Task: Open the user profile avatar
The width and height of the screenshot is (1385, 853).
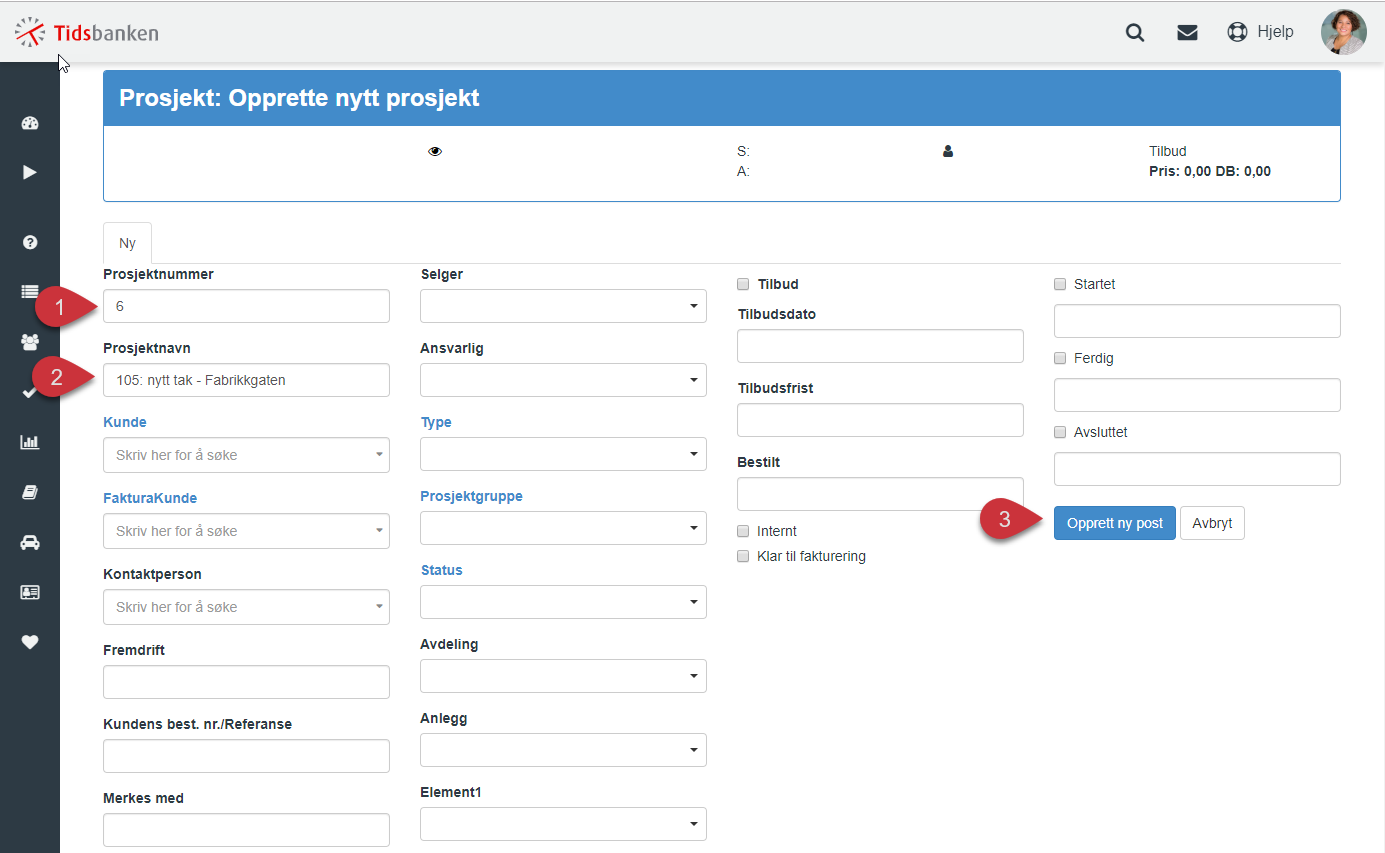Action: (x=1343, y=32)
